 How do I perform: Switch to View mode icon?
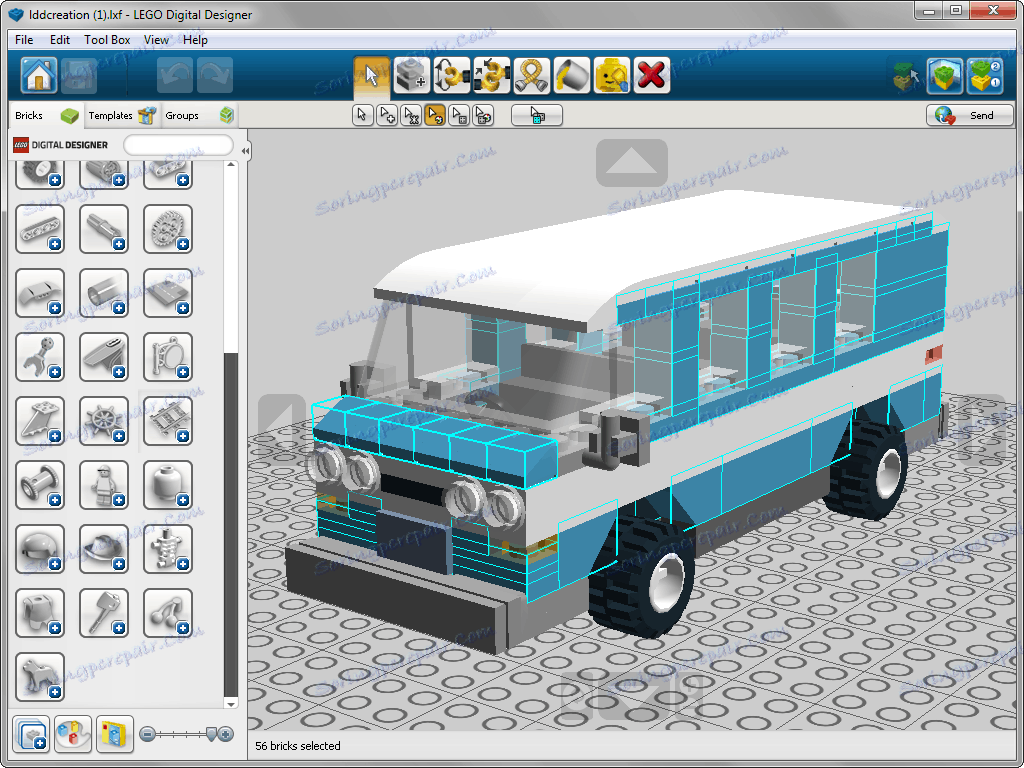coord(945,76)
